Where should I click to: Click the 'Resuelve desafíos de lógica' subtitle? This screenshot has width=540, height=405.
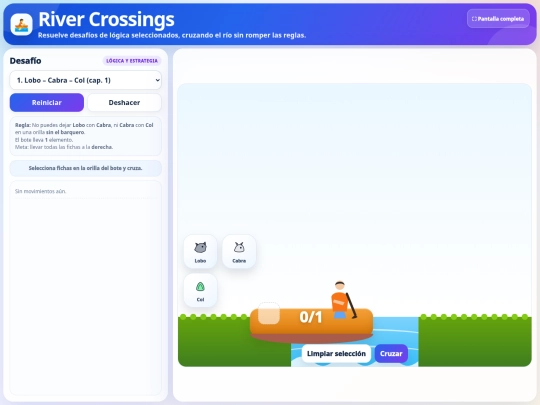coord(172,35)
